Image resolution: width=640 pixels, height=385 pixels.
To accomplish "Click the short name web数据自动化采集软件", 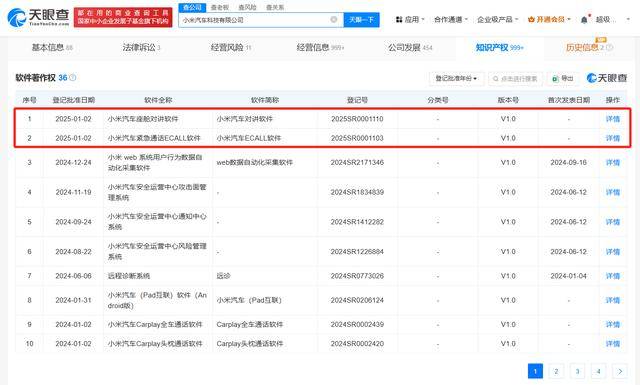I will pyautogui.click(x=254, y=162).
